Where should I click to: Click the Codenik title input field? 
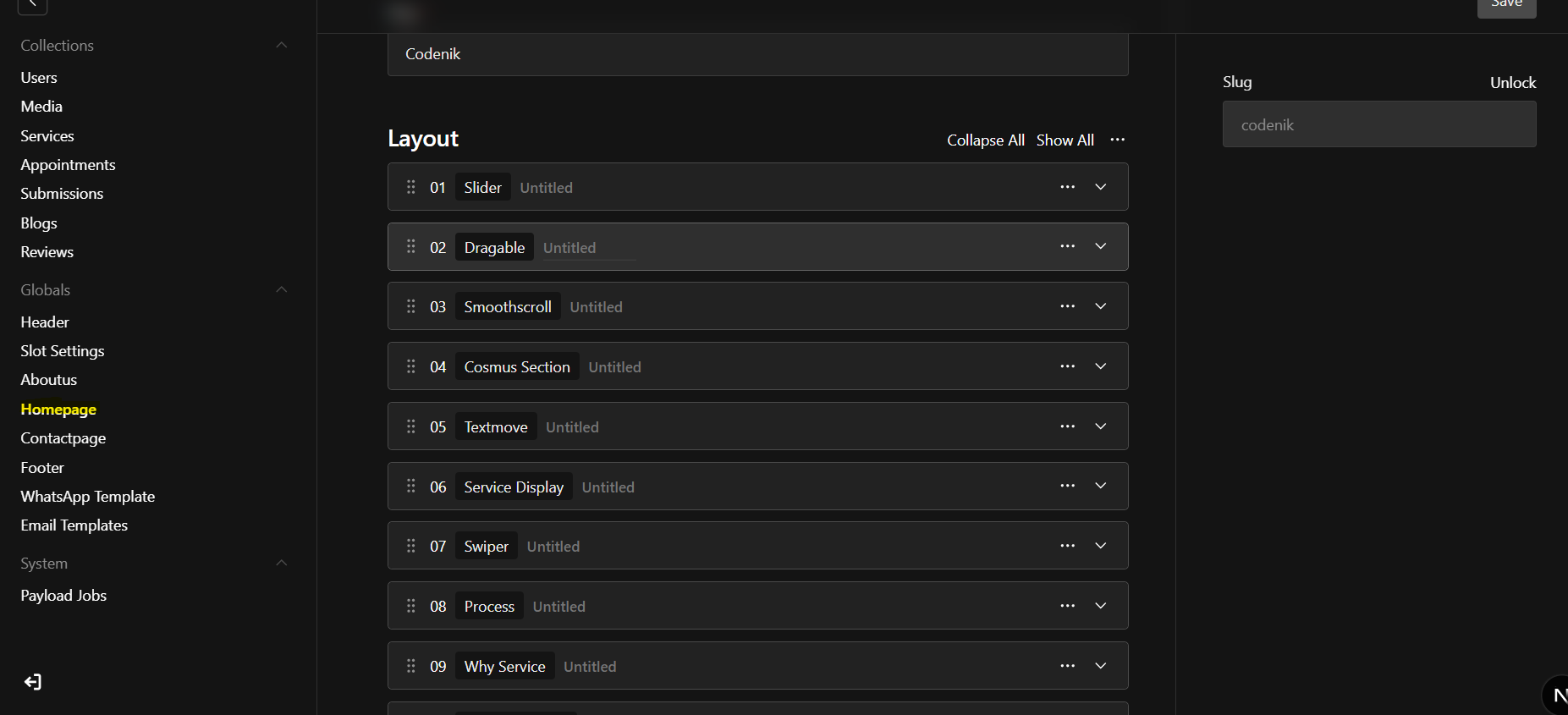point(757,54)
